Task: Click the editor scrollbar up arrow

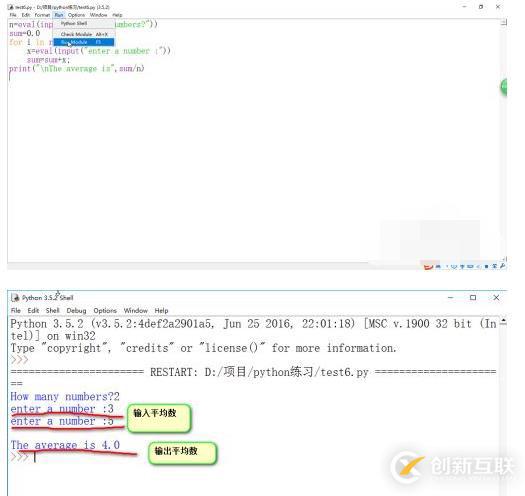Action: (504, 23)
